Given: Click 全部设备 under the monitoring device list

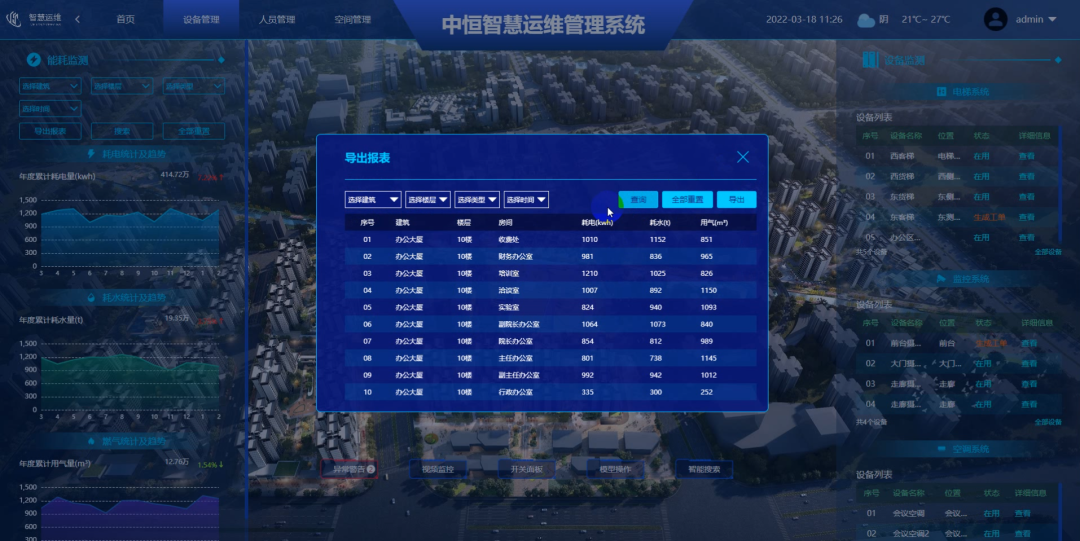Looking at the screenshot, I should click(x=1048, y=422).
